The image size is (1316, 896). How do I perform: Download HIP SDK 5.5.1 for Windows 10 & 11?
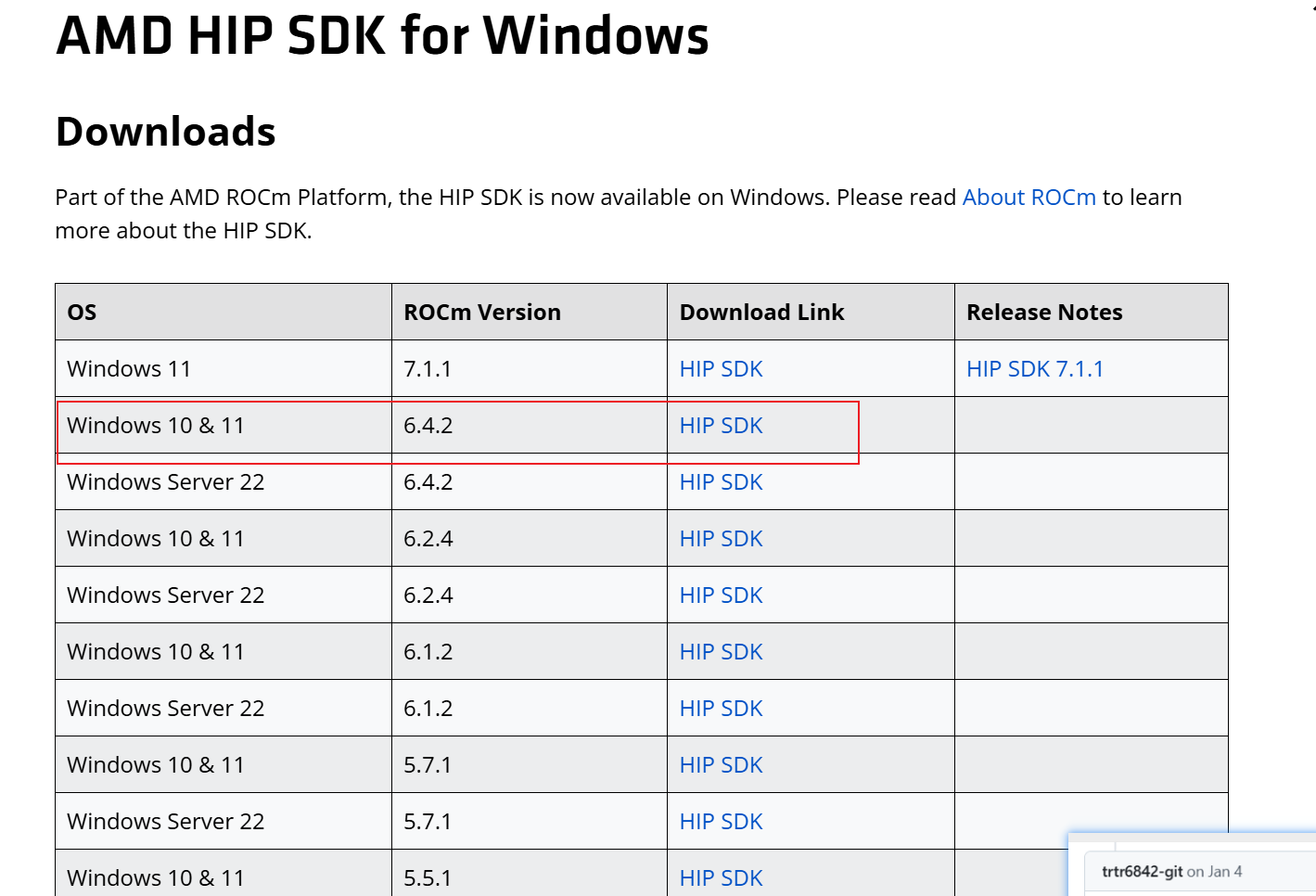(x=721, y=878)
